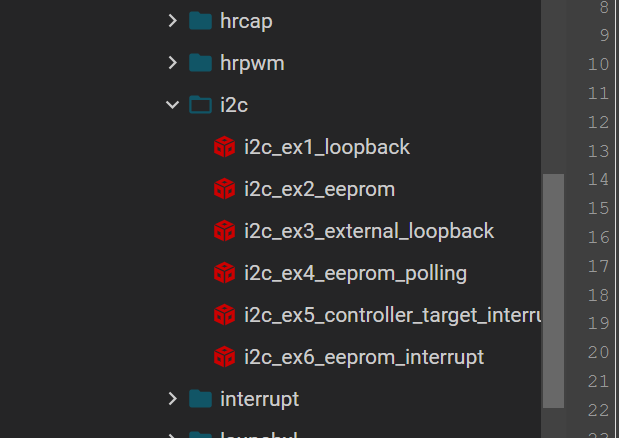Click the open i2c folder icon

pos(201,105)
